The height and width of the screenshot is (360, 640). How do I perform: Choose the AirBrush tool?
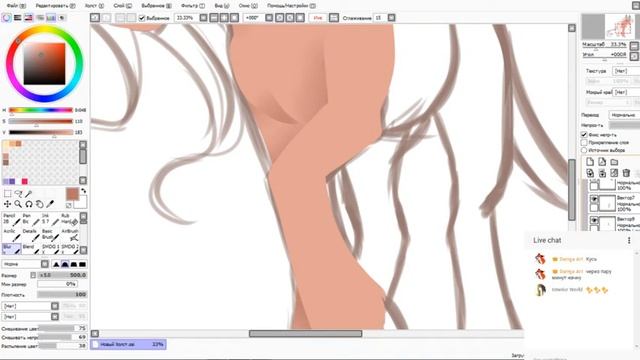[69, 235]
